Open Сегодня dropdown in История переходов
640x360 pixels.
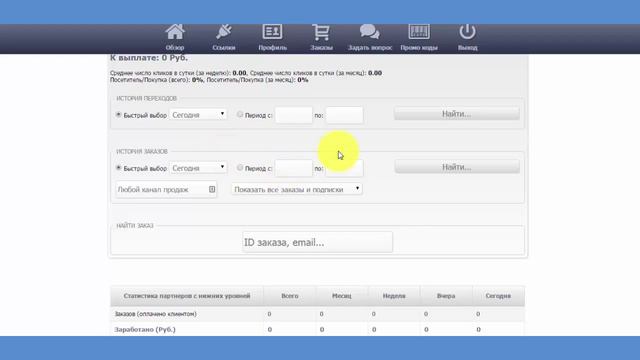coord(198,115)
